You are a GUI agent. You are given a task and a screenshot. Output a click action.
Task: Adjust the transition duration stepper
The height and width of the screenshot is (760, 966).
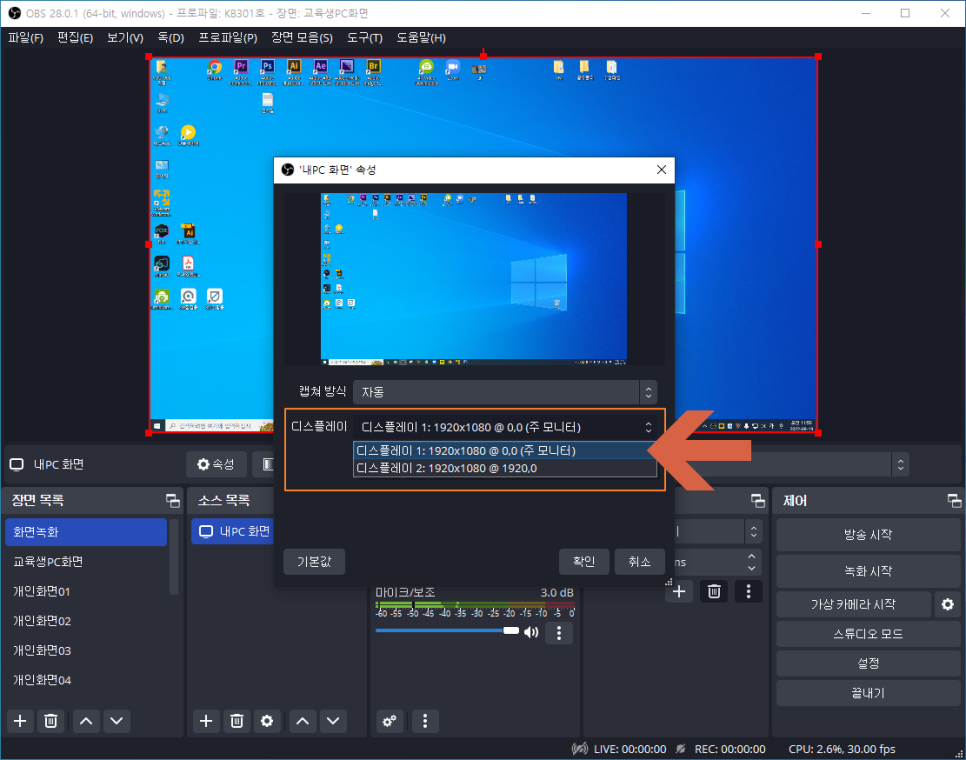point(751,562)
